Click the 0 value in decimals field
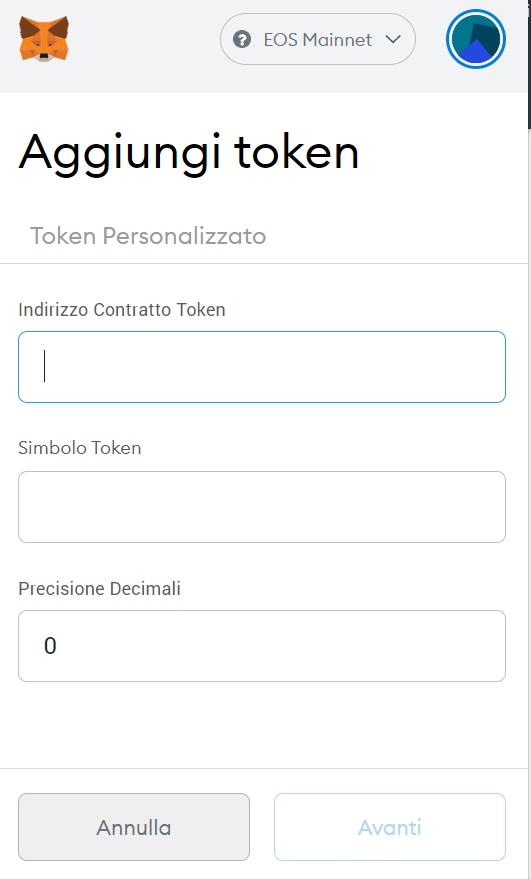Screen dimensions: 531x879 (x=50, y=646)
